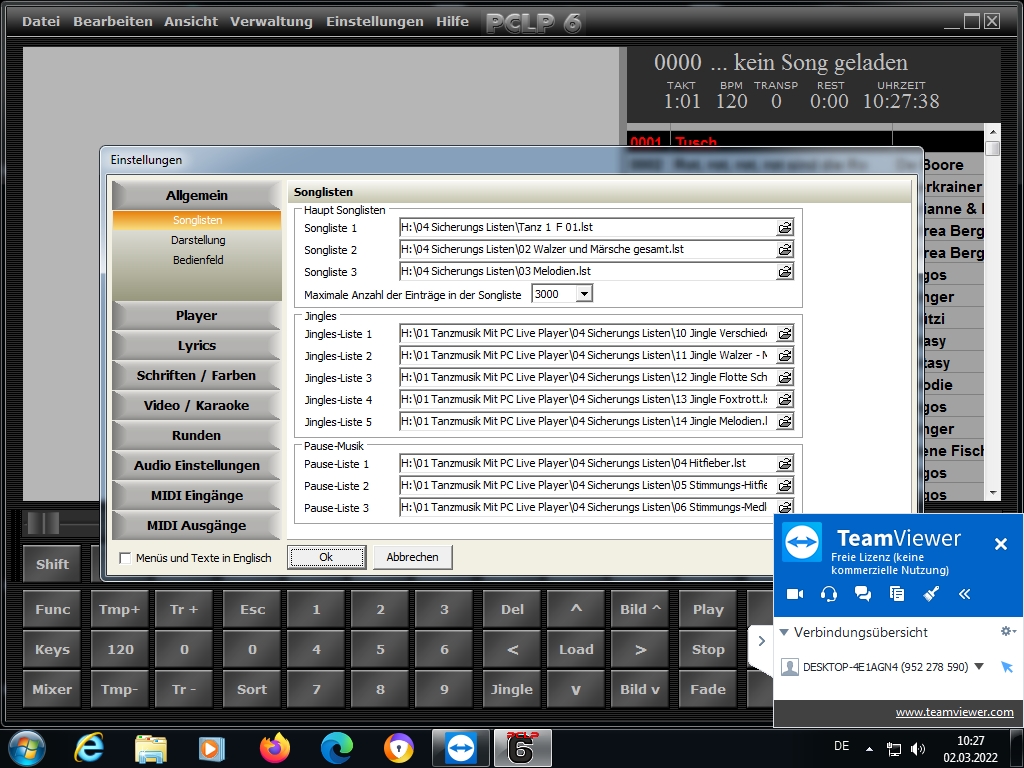Image resolution: width=1024 pixels, height=768 pixels.
Task: Click the Ok button in Einstellungen
Action: 326,557
